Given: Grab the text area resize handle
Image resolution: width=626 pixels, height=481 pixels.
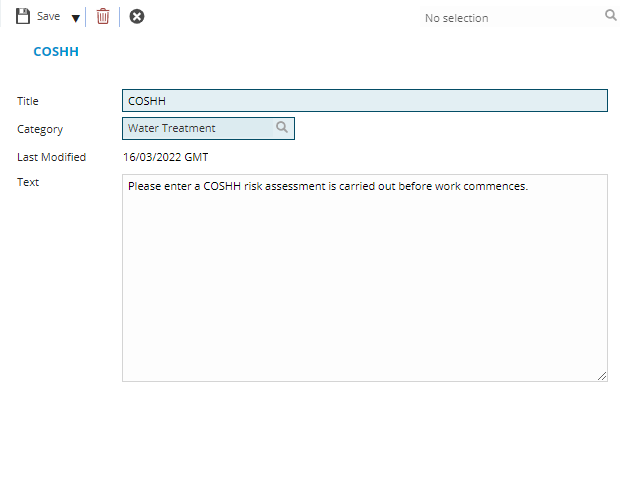Looking at the screenshot, I should coord(602,376).
